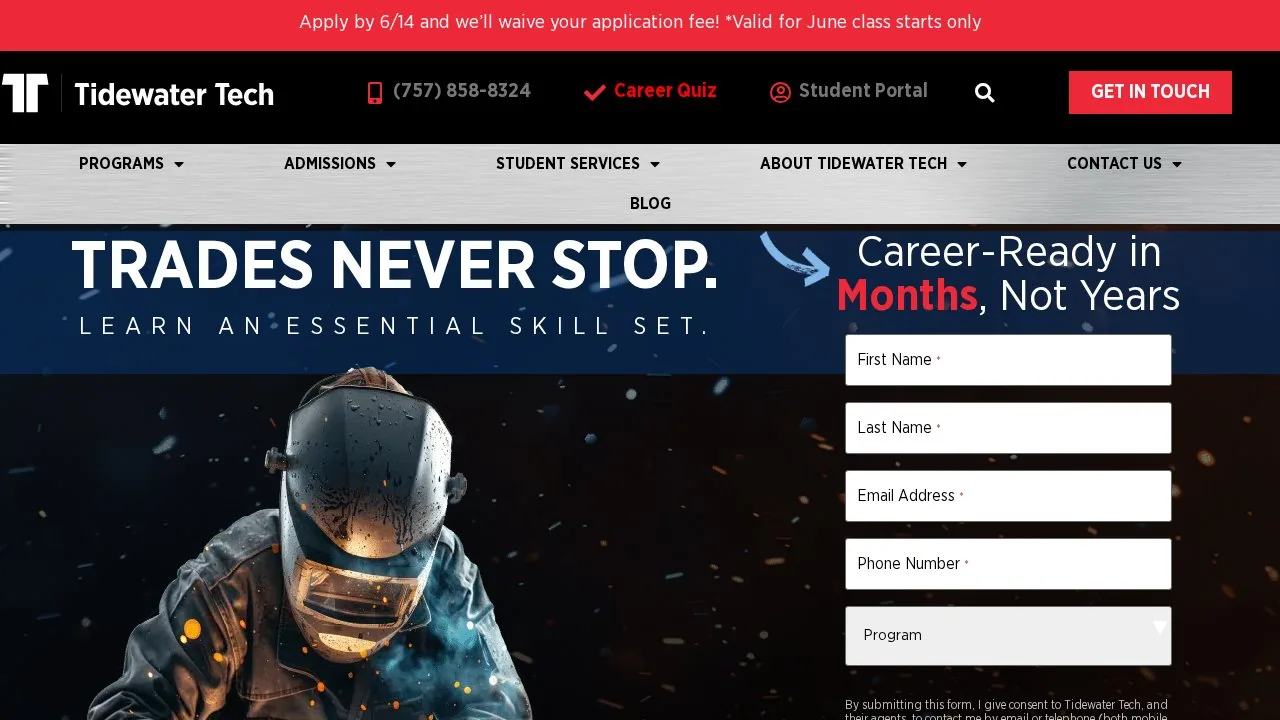Focus the Last Name field
The image size is (1280, 720).
(x=1008, y=428)
